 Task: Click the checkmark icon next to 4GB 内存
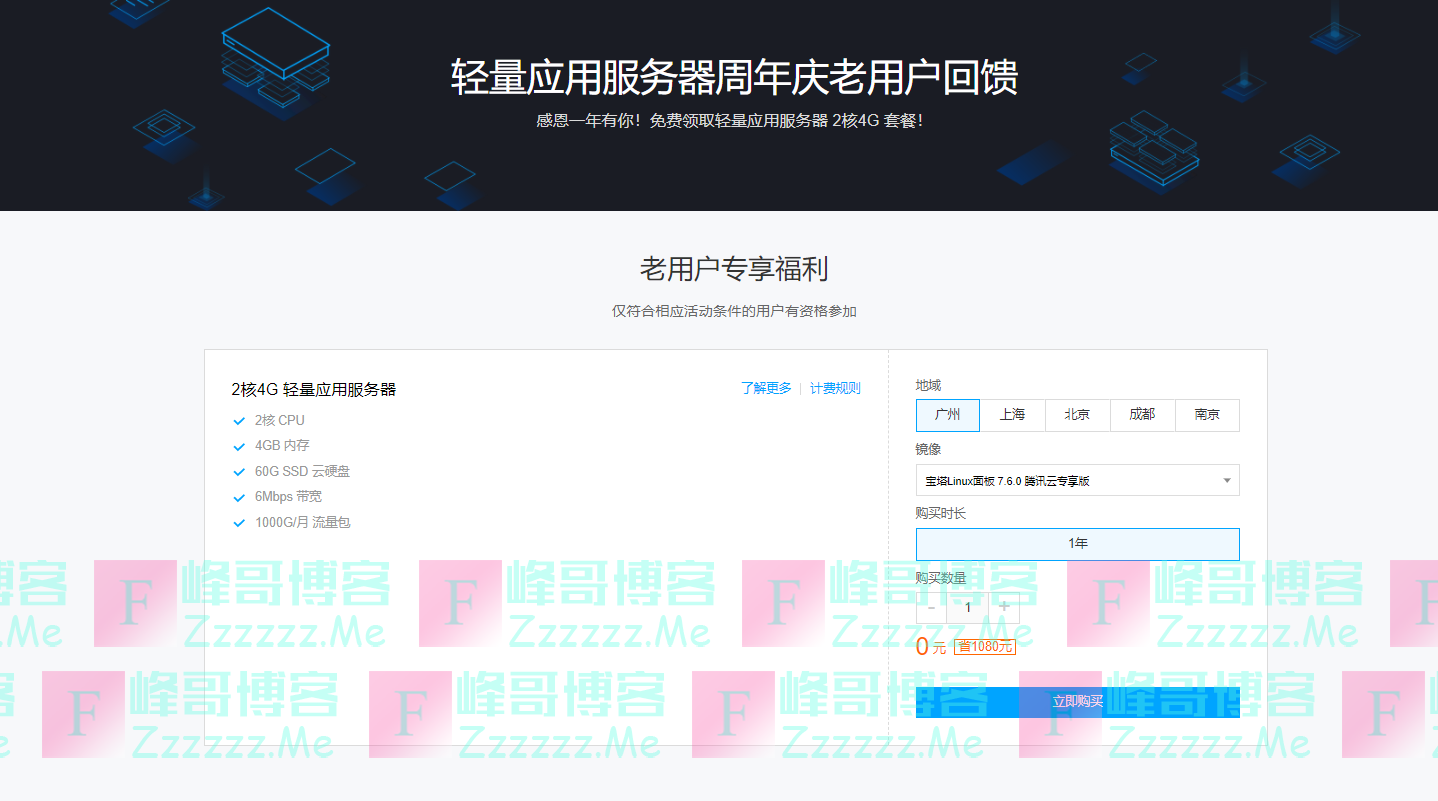tap(239, 447)
